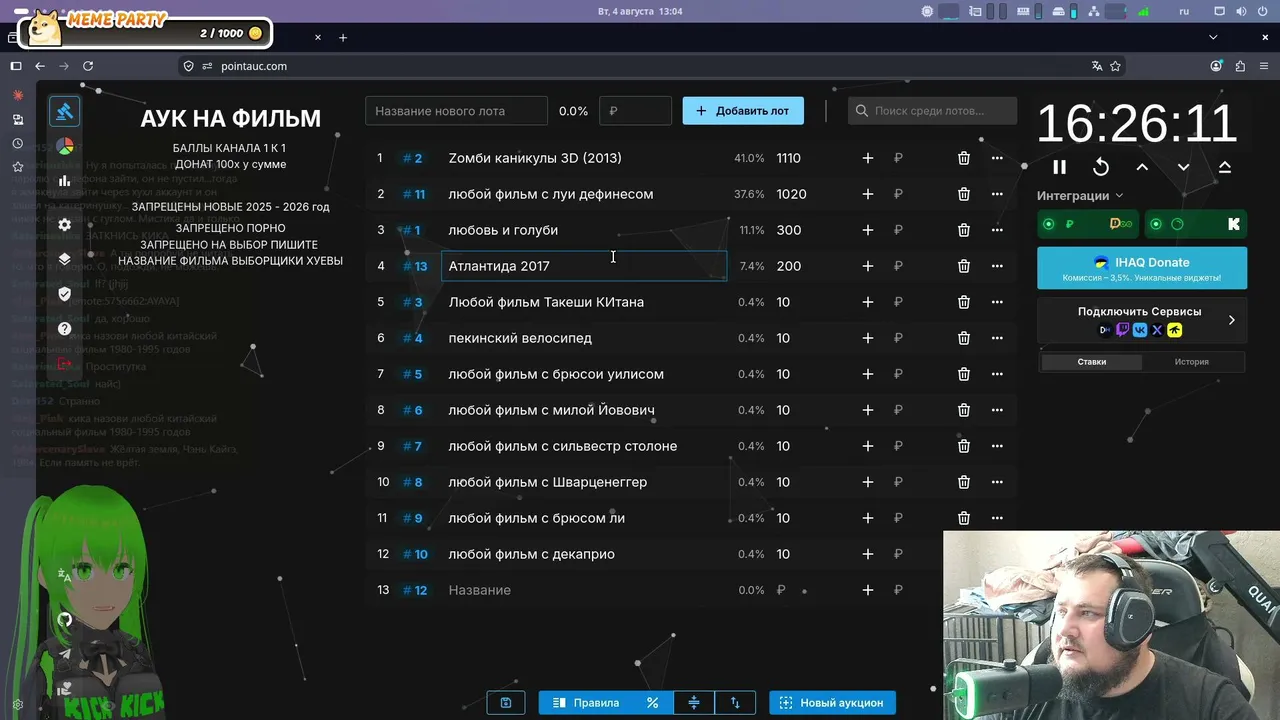1280x720 pixels.
Task: Click the #13 tag of Атлантида lot
Action: coord(415,266)
